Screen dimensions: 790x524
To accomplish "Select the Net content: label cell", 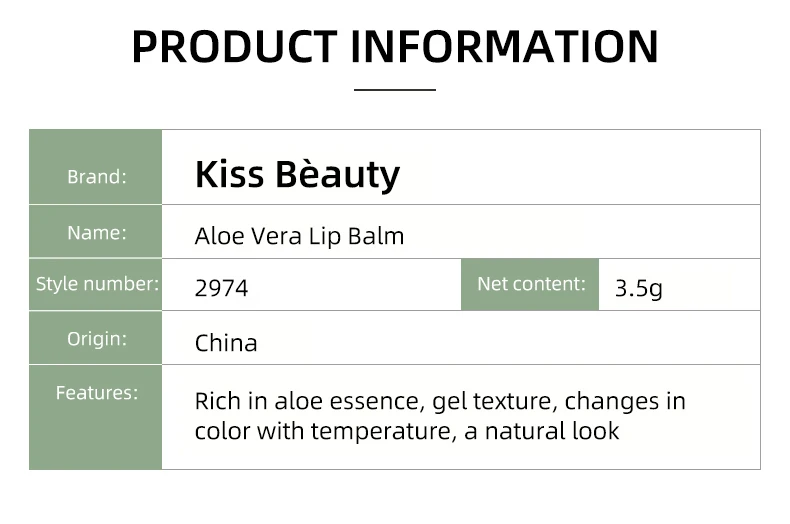I will 530,285.
